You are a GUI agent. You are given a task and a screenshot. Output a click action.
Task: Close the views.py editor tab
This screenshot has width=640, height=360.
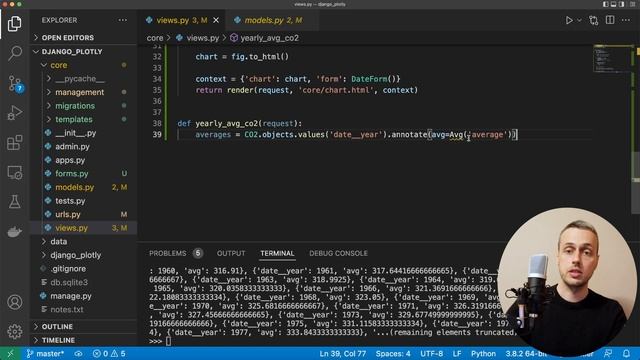pyautogui.click(x=216, y=20)
